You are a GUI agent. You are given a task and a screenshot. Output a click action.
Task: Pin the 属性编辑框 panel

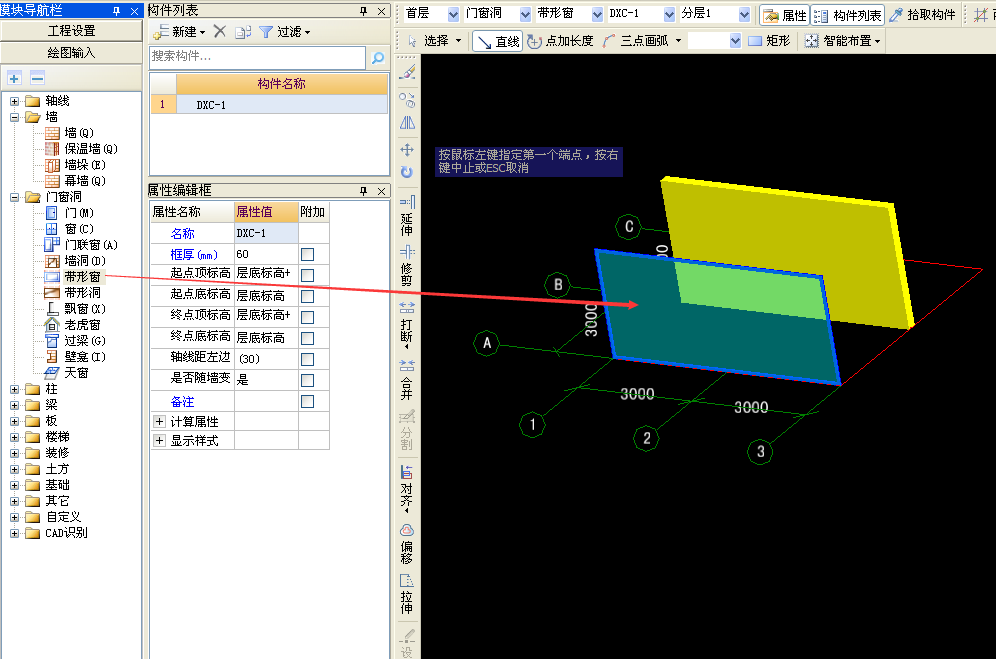tap(363, 191)
